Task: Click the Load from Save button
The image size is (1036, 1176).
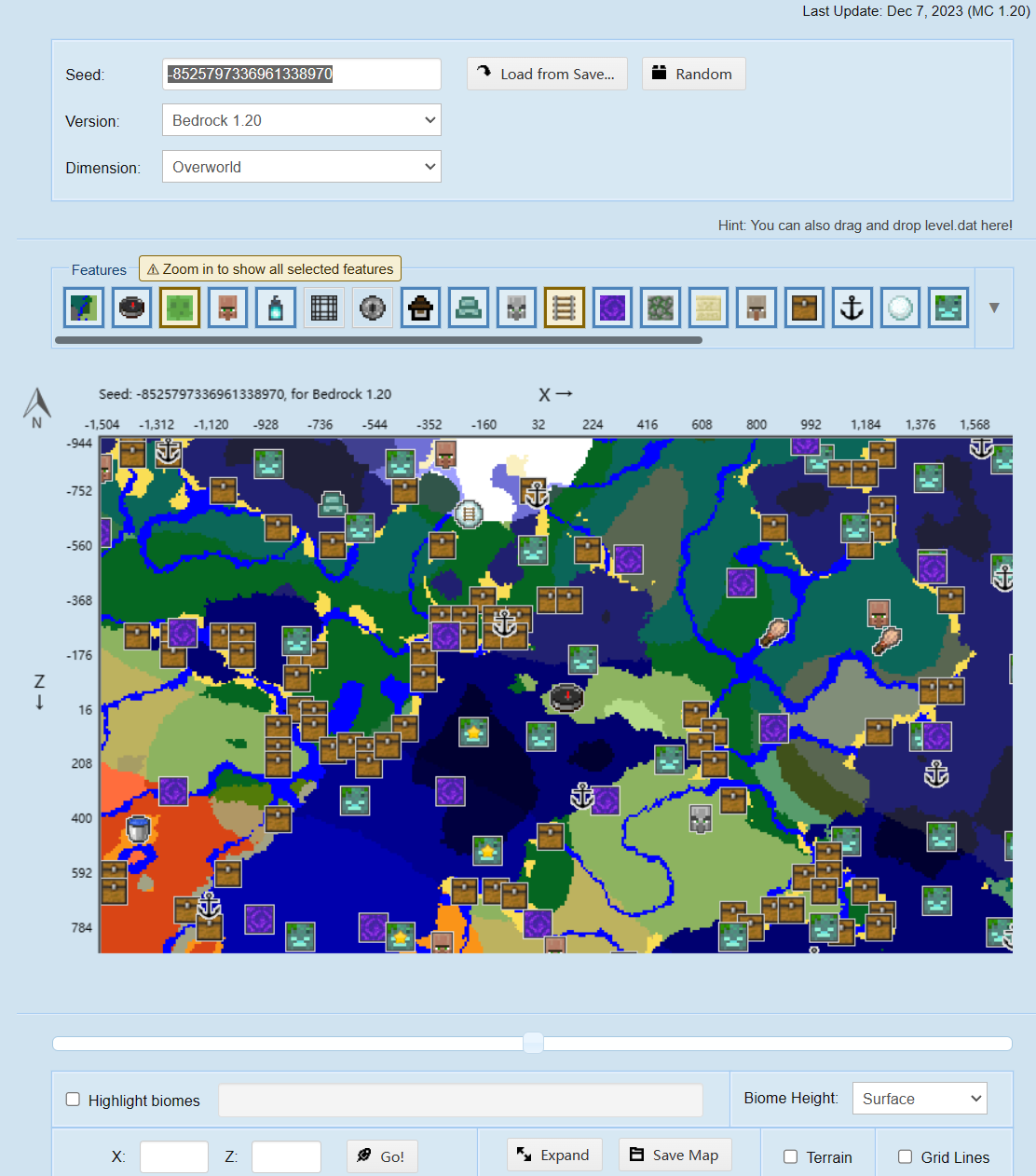Action: coord(547,74)
